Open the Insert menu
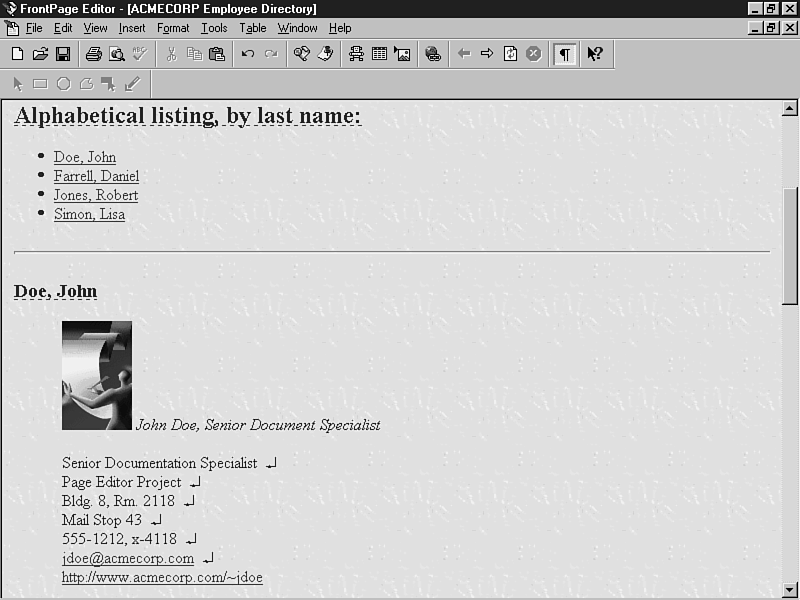Image resolution: width=800 pixels, height=600 pixels. click(x=131, y=28)
